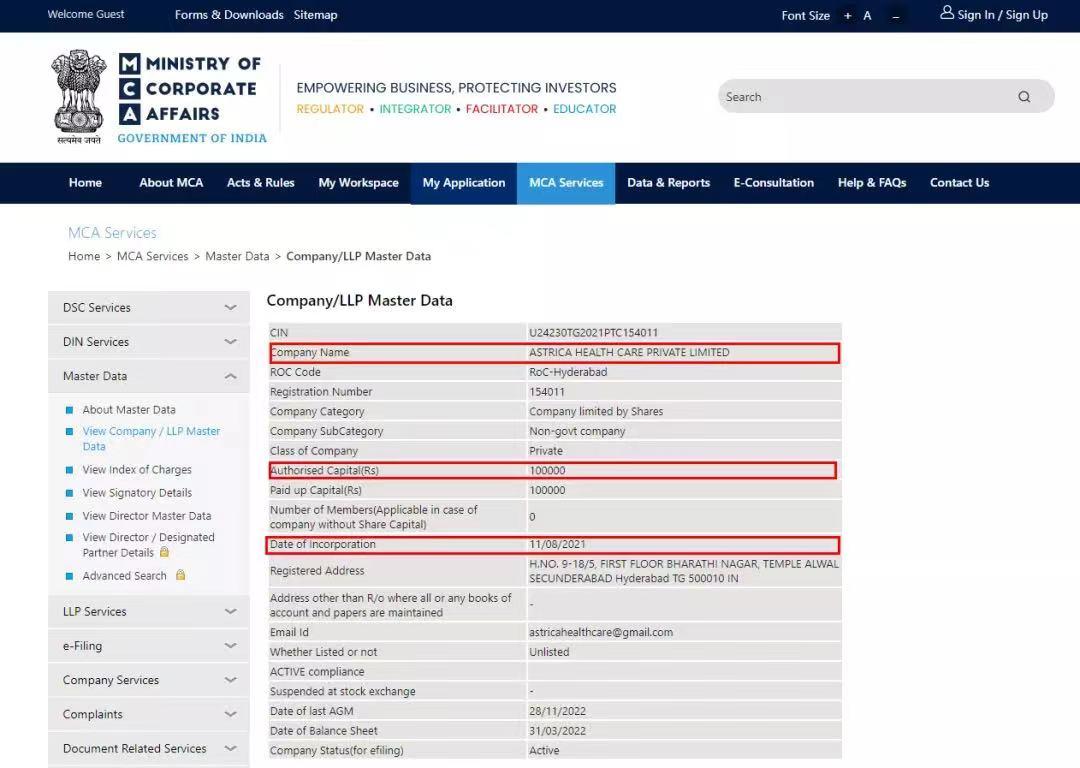Viewport: 1080px width, 768px height.
Task: Decrease font size with minus icon
Action: point(895,16)
